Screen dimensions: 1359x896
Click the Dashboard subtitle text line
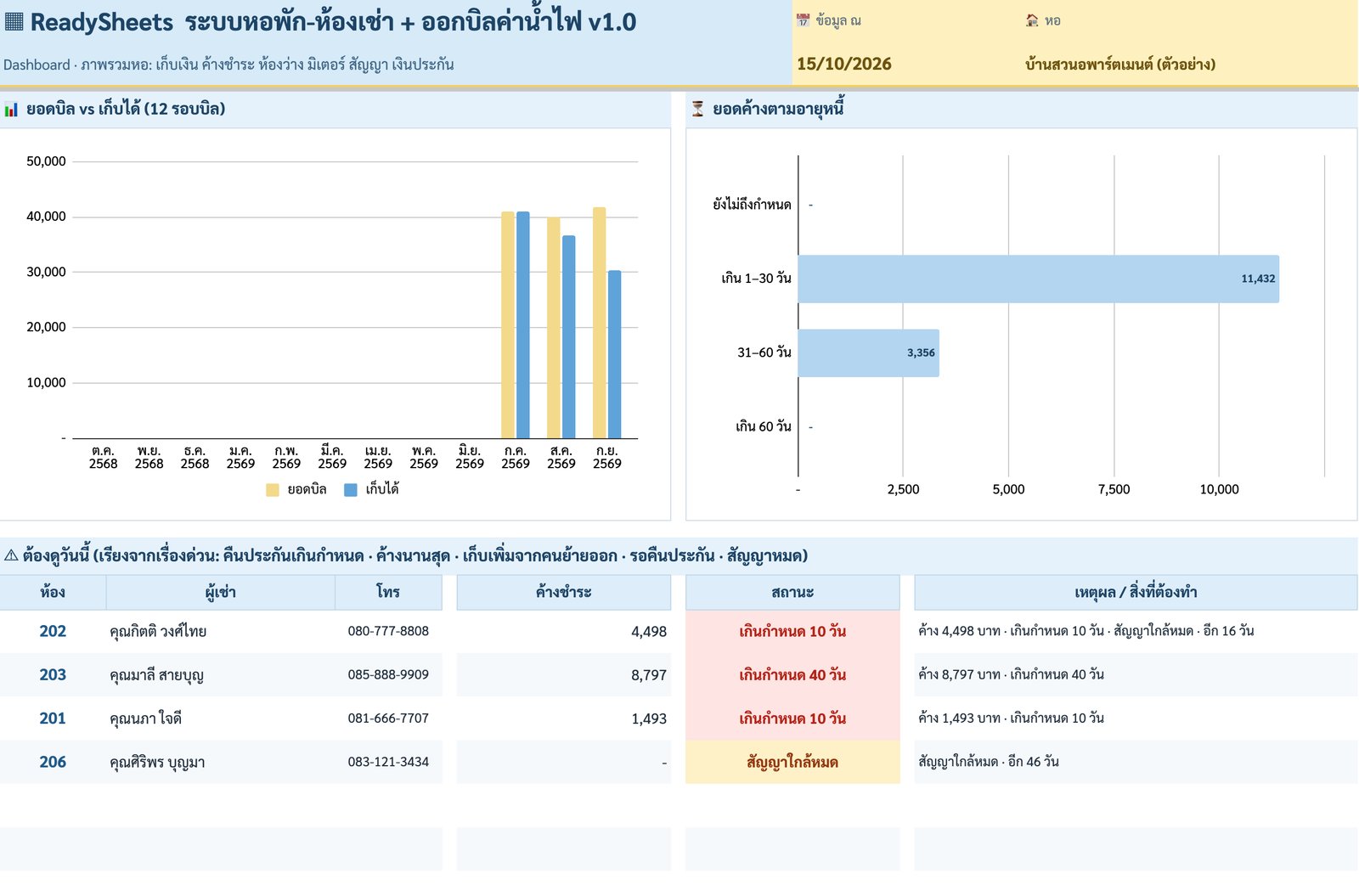(228, 65)
